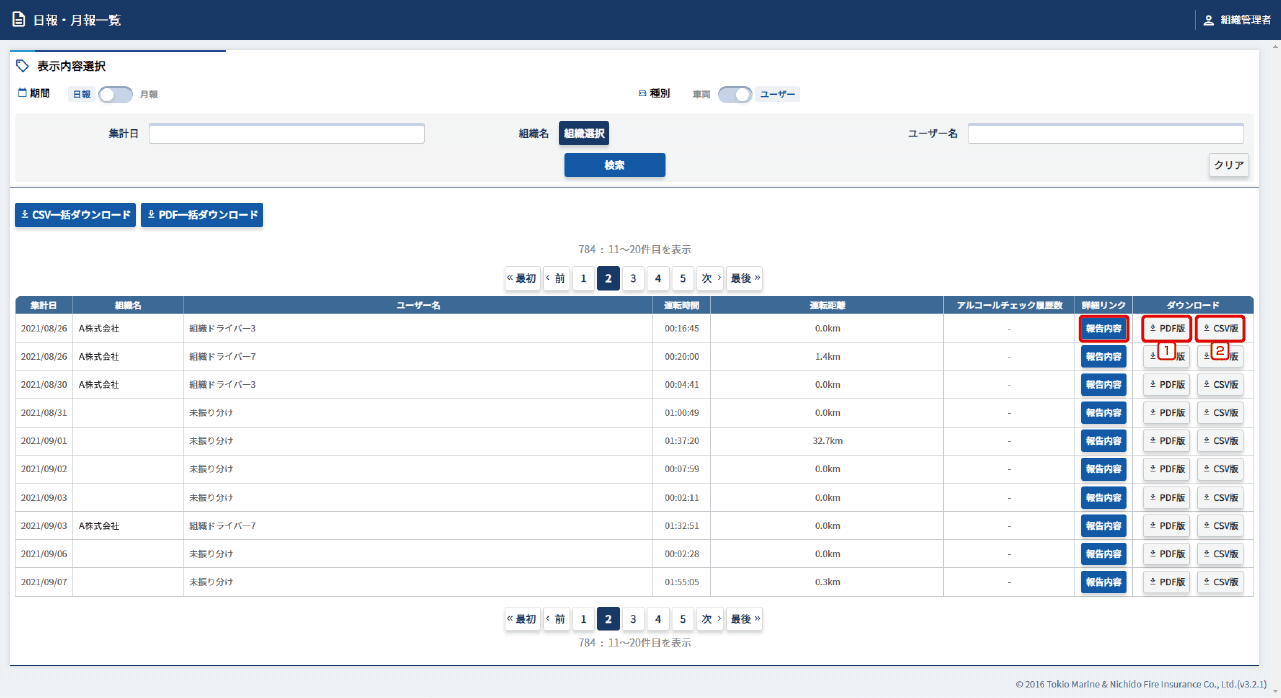Click the 集計日 date input field
This screenshot has width=1281, height=698.
pos(287,134)
